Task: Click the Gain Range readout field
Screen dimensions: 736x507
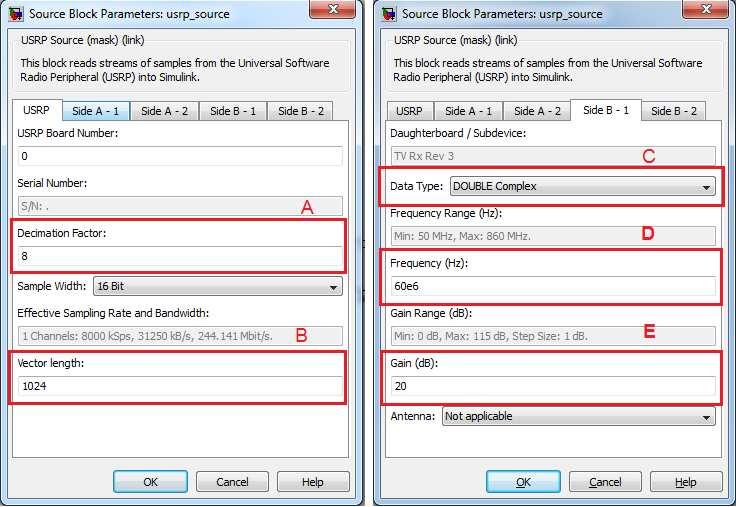Action: [553, 336]
